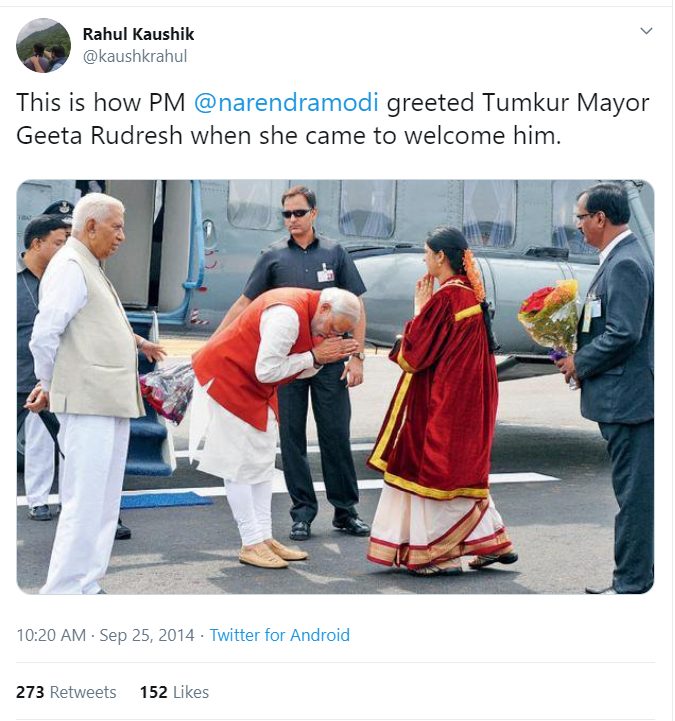Open the @kaushkrahul handle link
675x721 pixels.
coord(135,57)
